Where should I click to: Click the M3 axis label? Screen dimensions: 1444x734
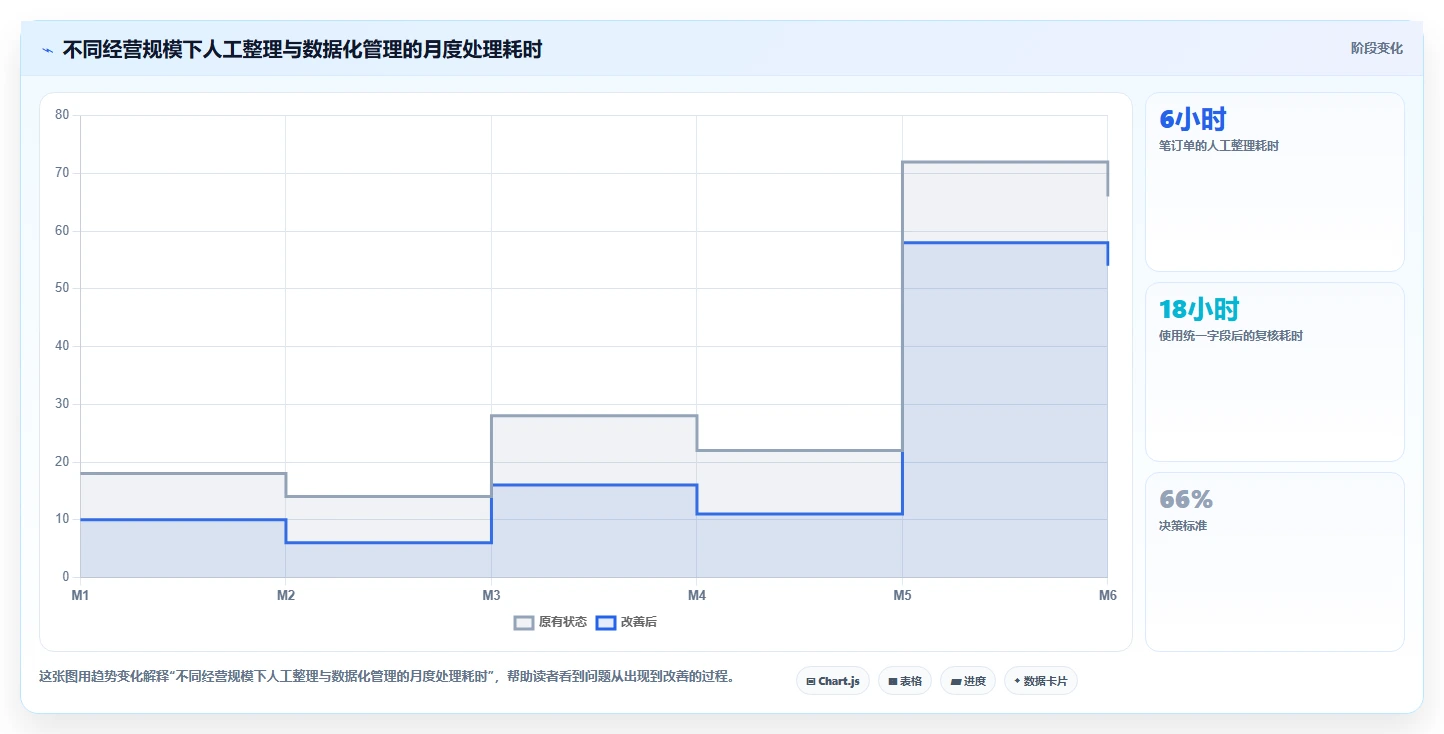pyautogui.click(x=491, y=595)
